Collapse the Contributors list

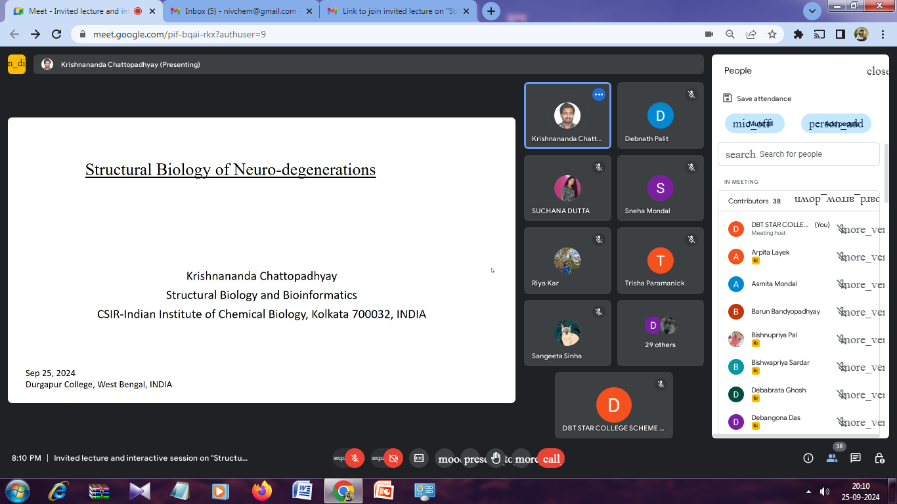(836, 200)
